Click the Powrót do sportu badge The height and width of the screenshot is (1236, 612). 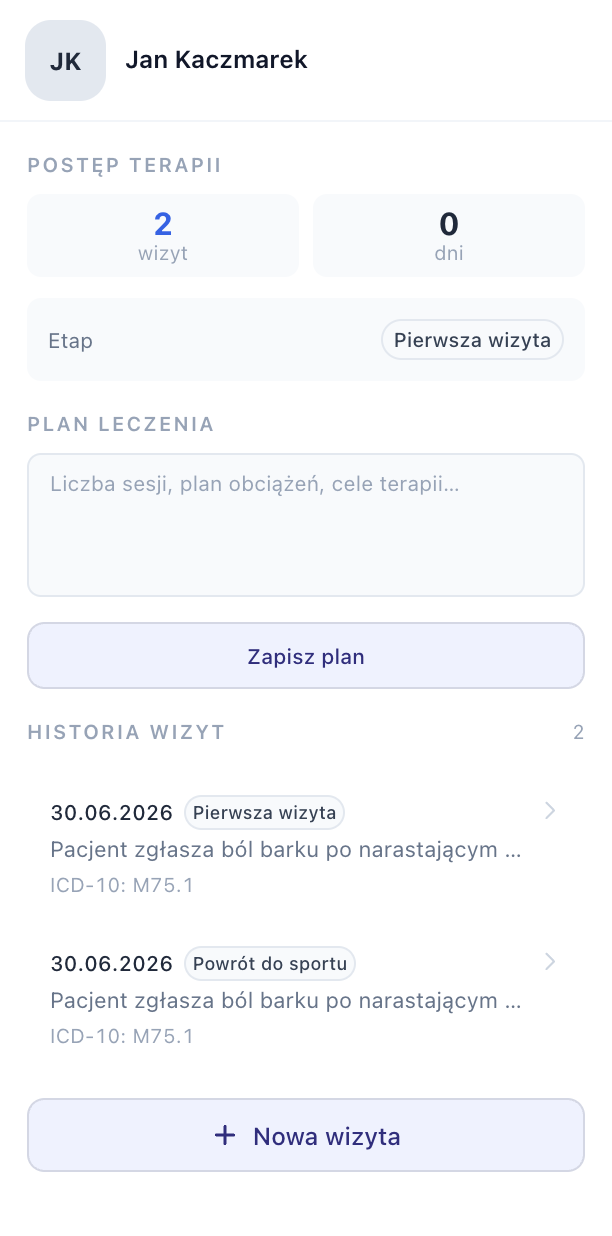pyautogui.click(x=270, y=964)
